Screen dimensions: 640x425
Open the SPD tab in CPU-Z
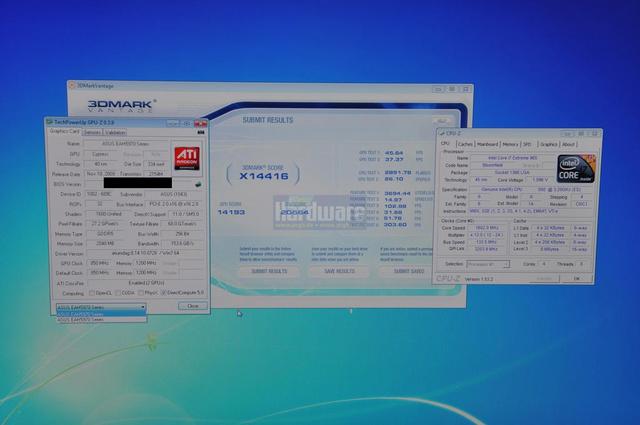527,144
